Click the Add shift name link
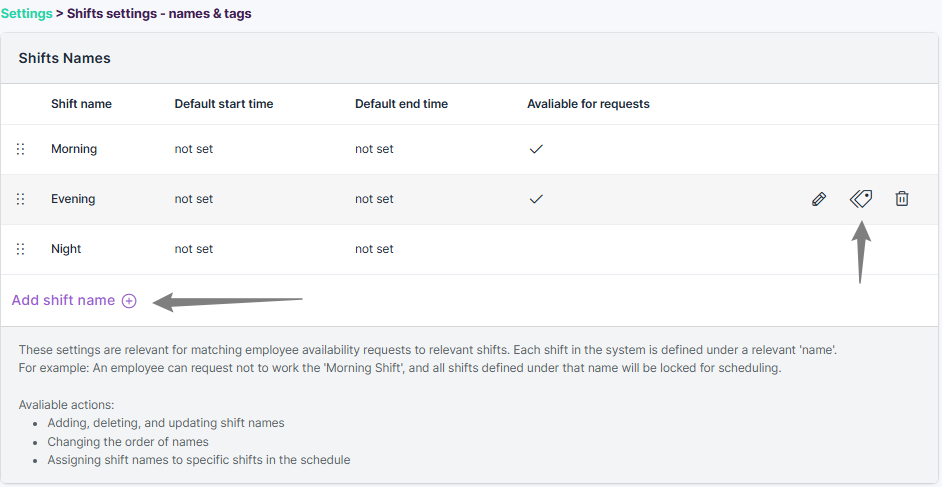Screen dimensions: 942x487 (64, 301)
